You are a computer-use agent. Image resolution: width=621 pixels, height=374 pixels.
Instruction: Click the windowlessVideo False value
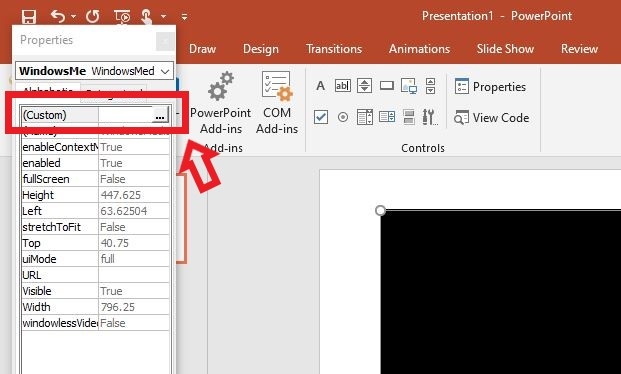pos(134,323)
